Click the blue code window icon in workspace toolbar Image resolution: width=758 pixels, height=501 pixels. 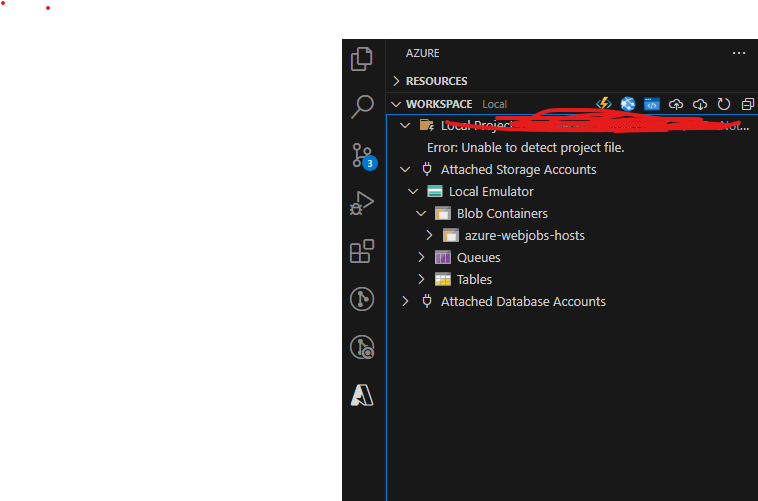(652, 104)
